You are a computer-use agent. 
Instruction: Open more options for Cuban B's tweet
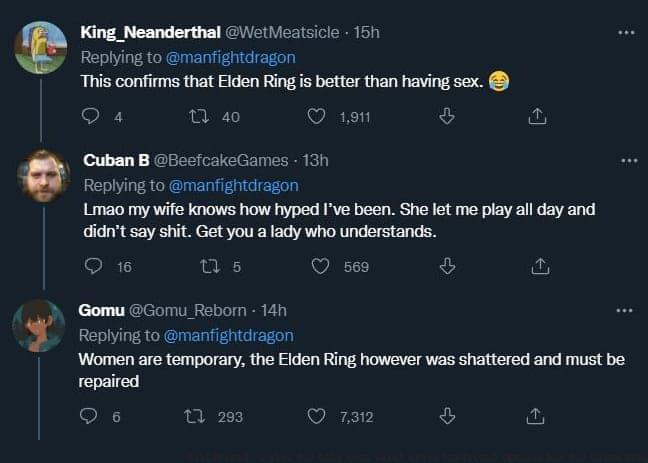click(627, 161)
